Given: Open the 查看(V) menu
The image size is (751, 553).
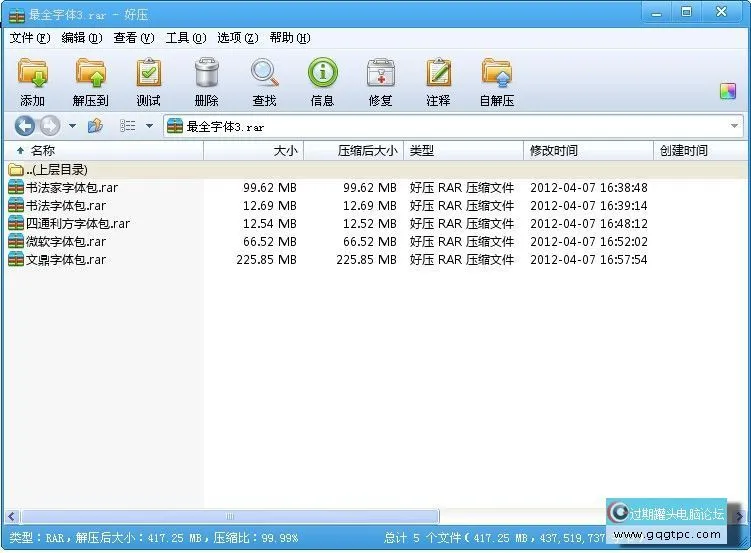Looking at the screenshot, I should [x=134, y=38].
